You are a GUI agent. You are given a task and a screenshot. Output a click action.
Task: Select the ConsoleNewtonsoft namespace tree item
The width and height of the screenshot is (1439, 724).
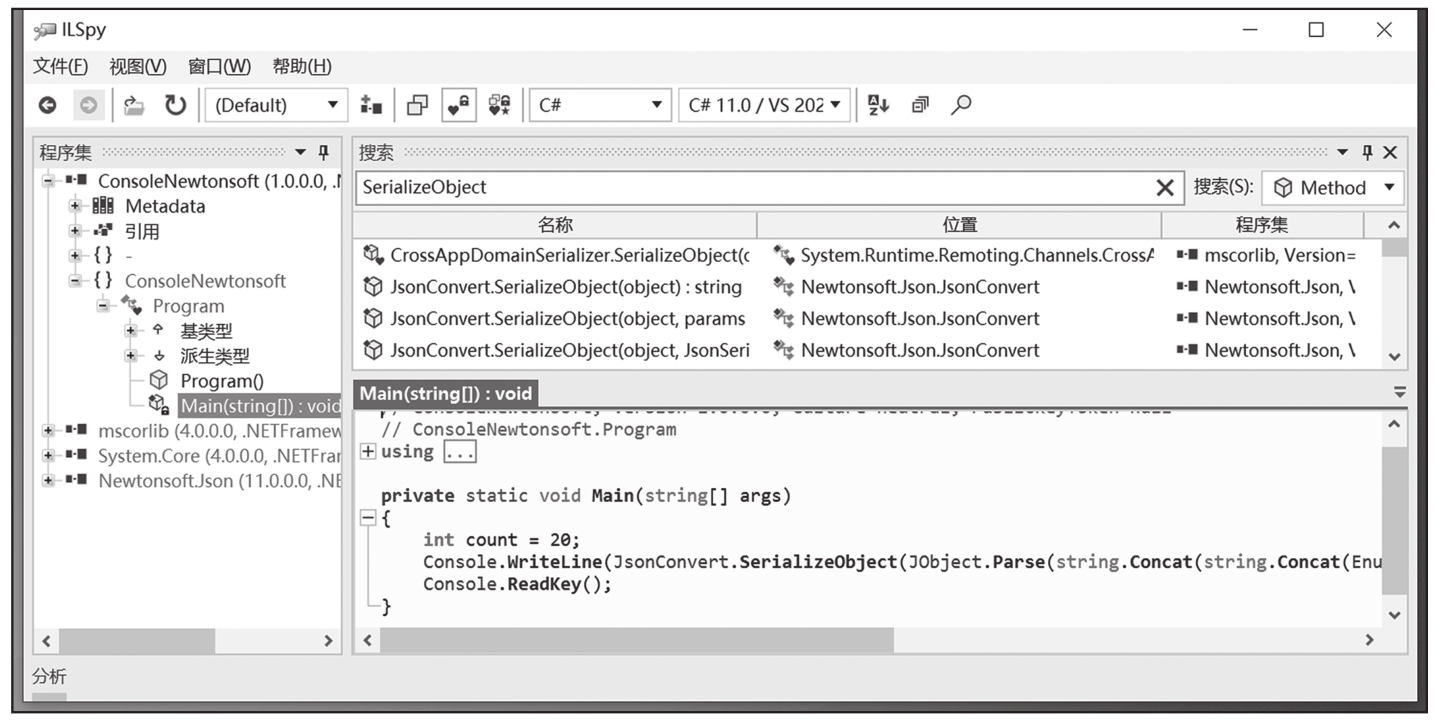(205, 281)
